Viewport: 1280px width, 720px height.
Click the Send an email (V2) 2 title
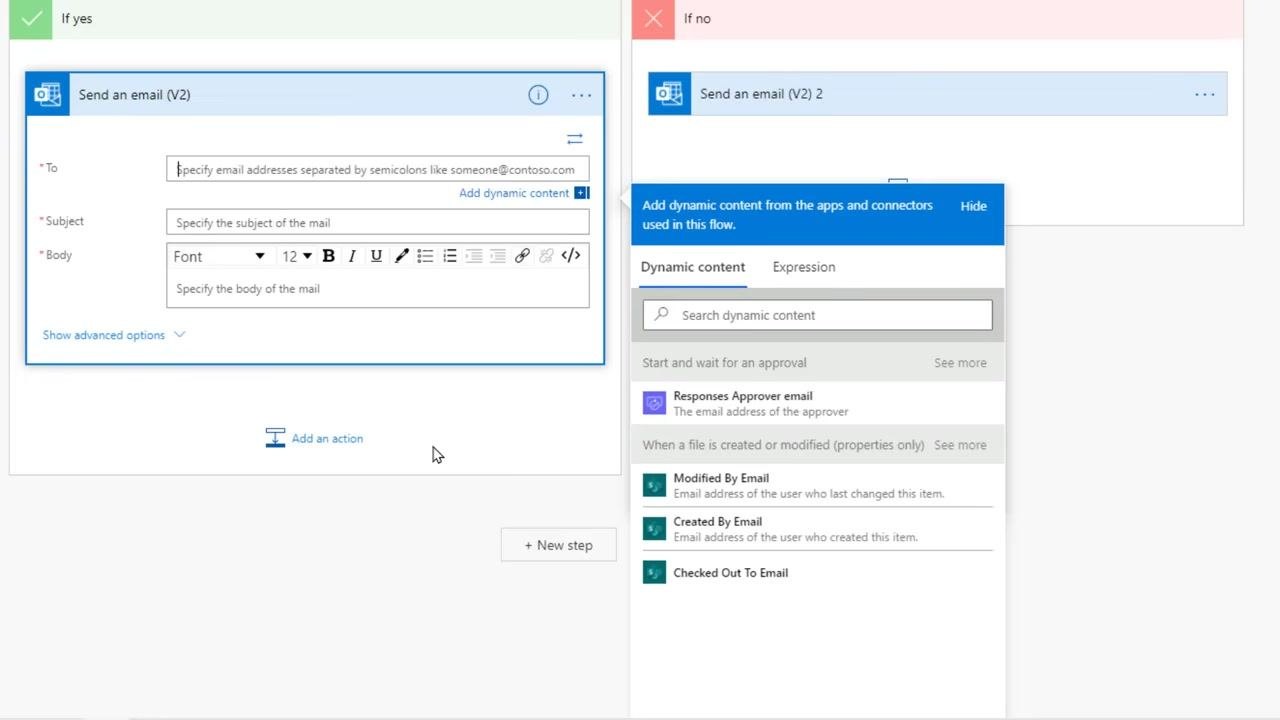click(x=761, y=94)
